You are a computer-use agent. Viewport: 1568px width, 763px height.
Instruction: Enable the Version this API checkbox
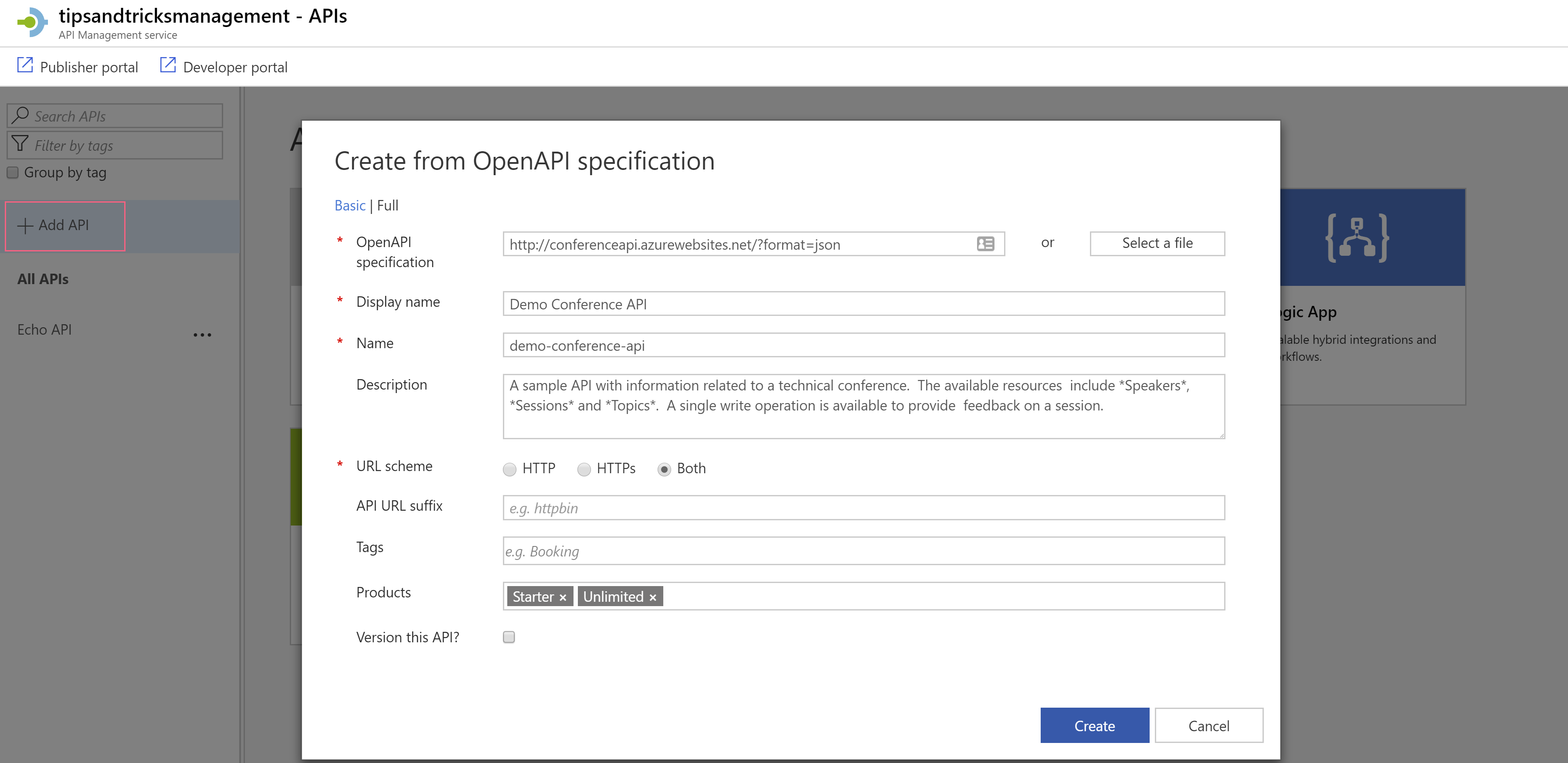point(509,637)
